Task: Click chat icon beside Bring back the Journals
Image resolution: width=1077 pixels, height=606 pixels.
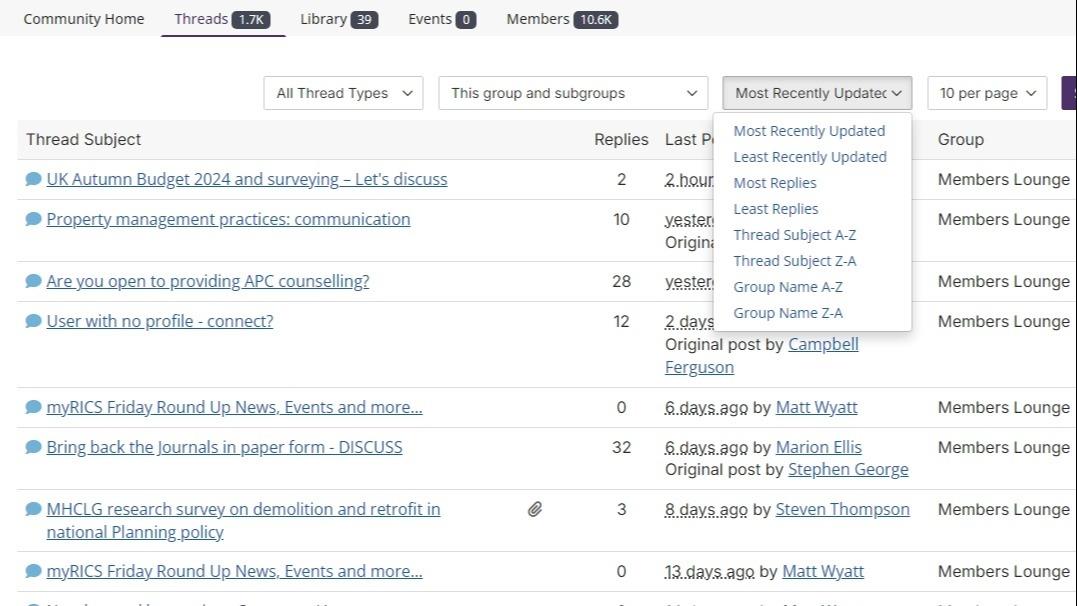Action: (x=33, y=447)
